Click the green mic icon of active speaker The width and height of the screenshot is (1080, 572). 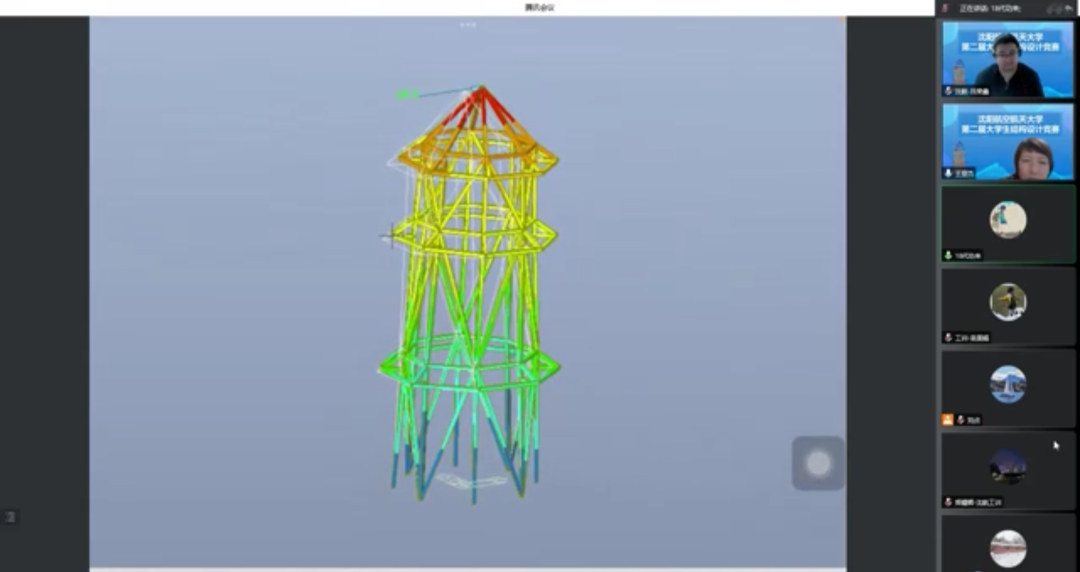coord(948,256)
